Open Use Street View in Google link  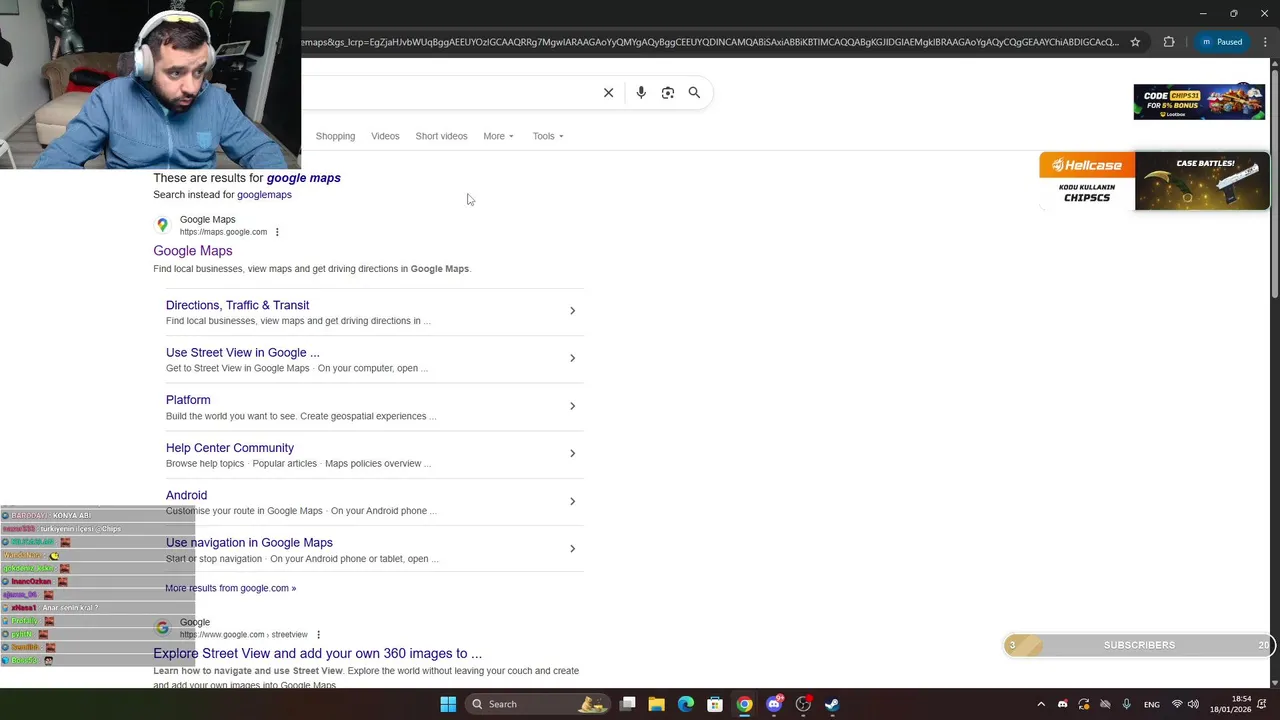(x=243, y=353)
